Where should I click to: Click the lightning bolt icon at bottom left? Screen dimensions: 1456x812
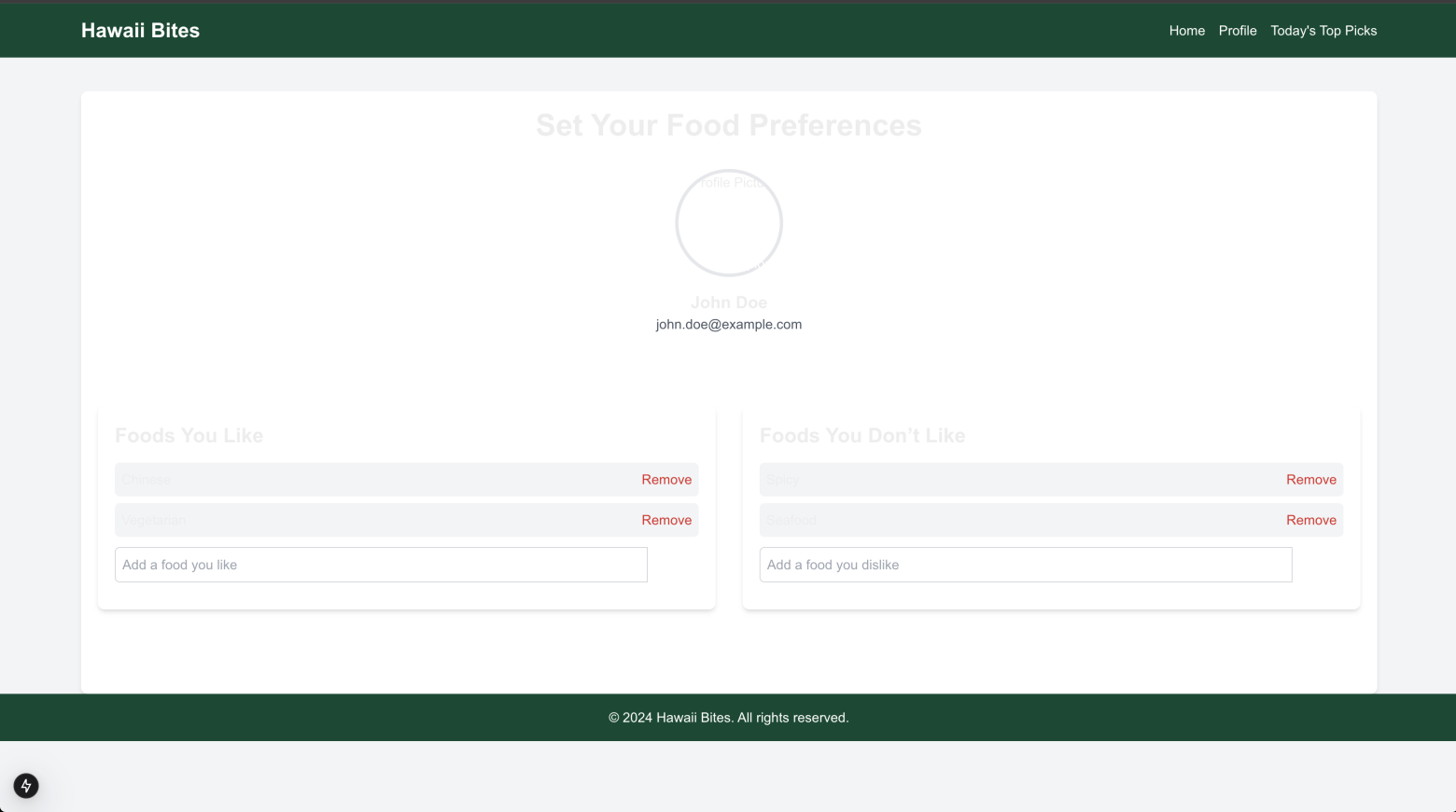(x=25, y=786)
